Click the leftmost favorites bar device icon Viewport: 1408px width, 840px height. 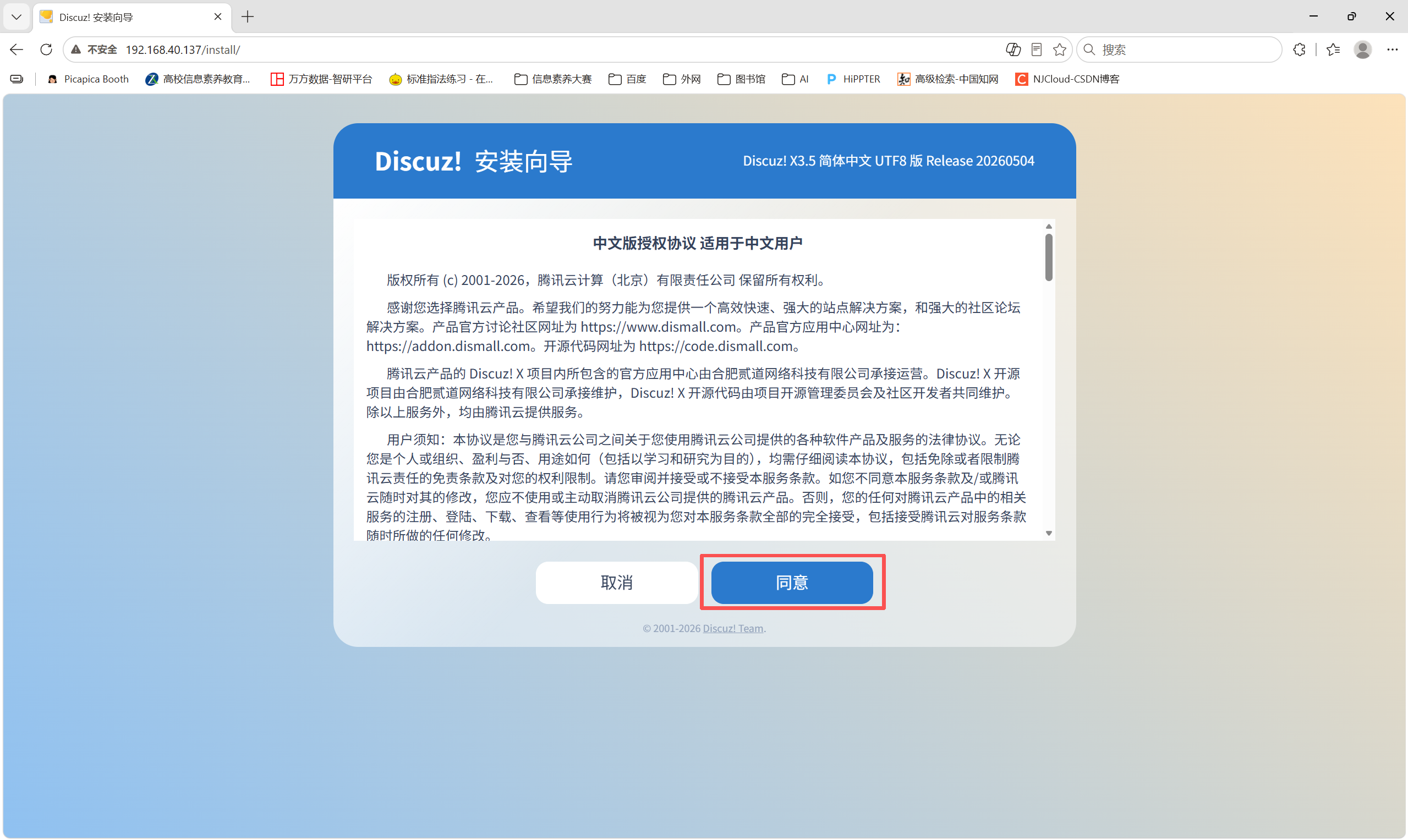(17, 79)
